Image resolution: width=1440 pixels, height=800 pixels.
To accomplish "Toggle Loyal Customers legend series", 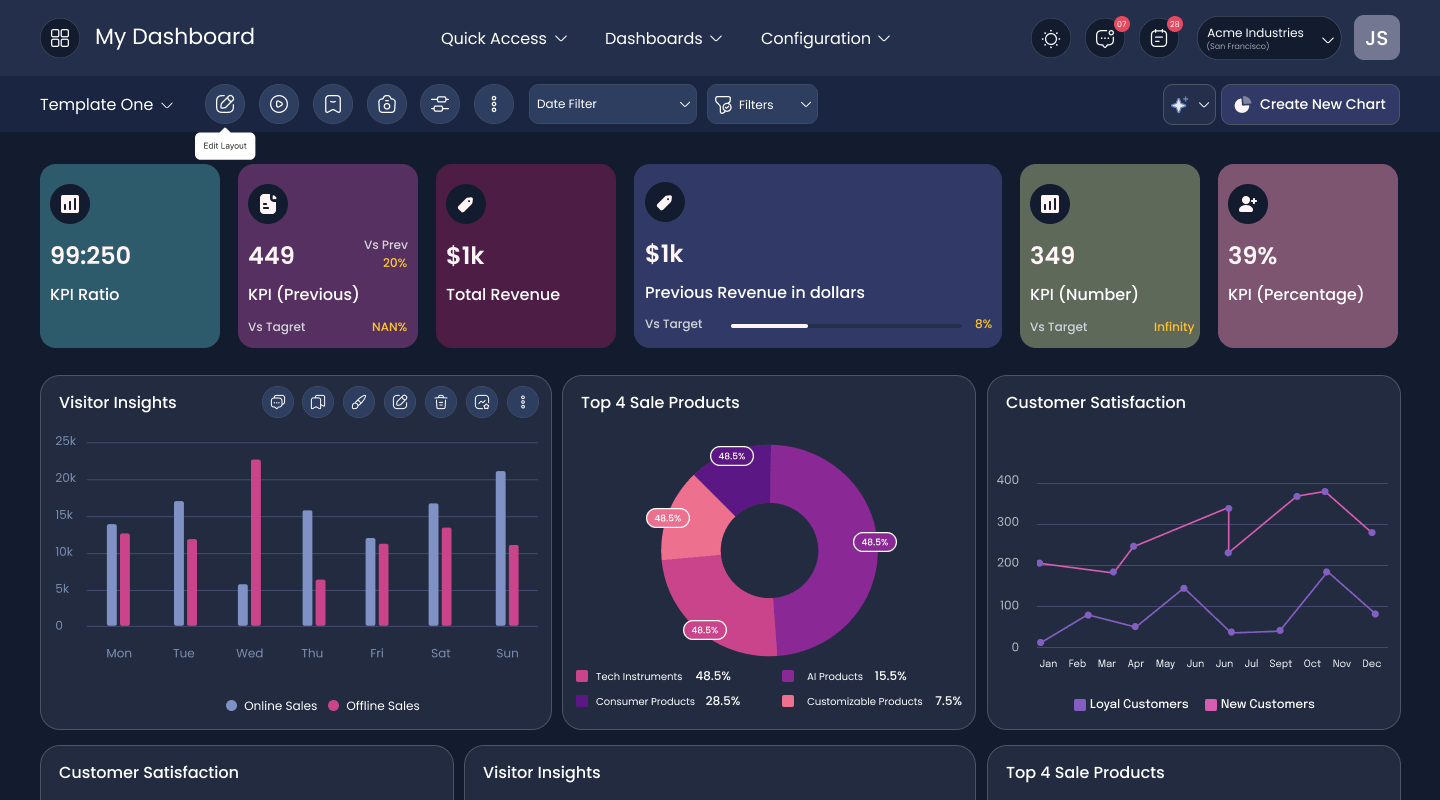I will (1131, 704).
